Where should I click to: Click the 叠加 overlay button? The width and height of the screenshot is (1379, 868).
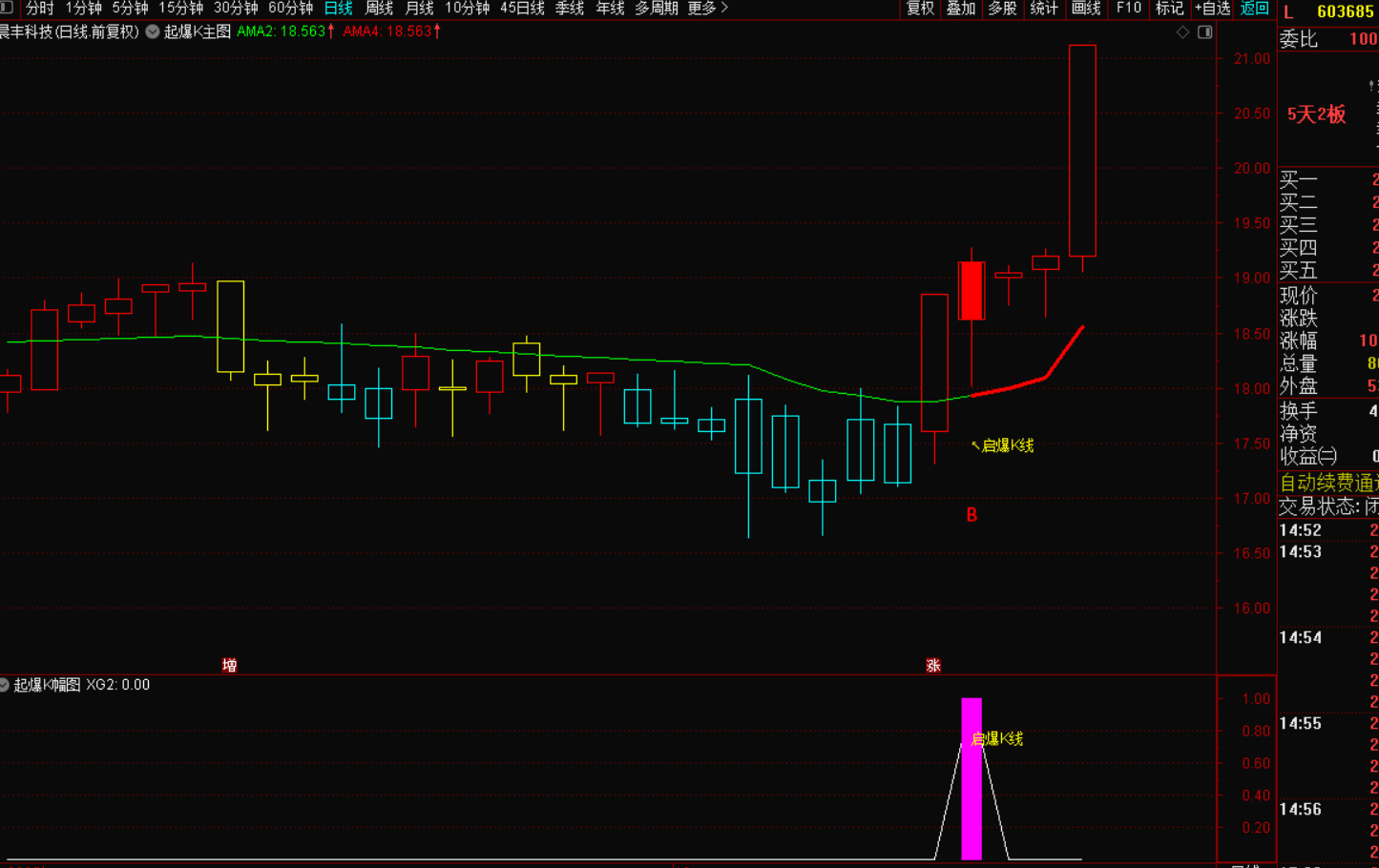tap(961, 9)
